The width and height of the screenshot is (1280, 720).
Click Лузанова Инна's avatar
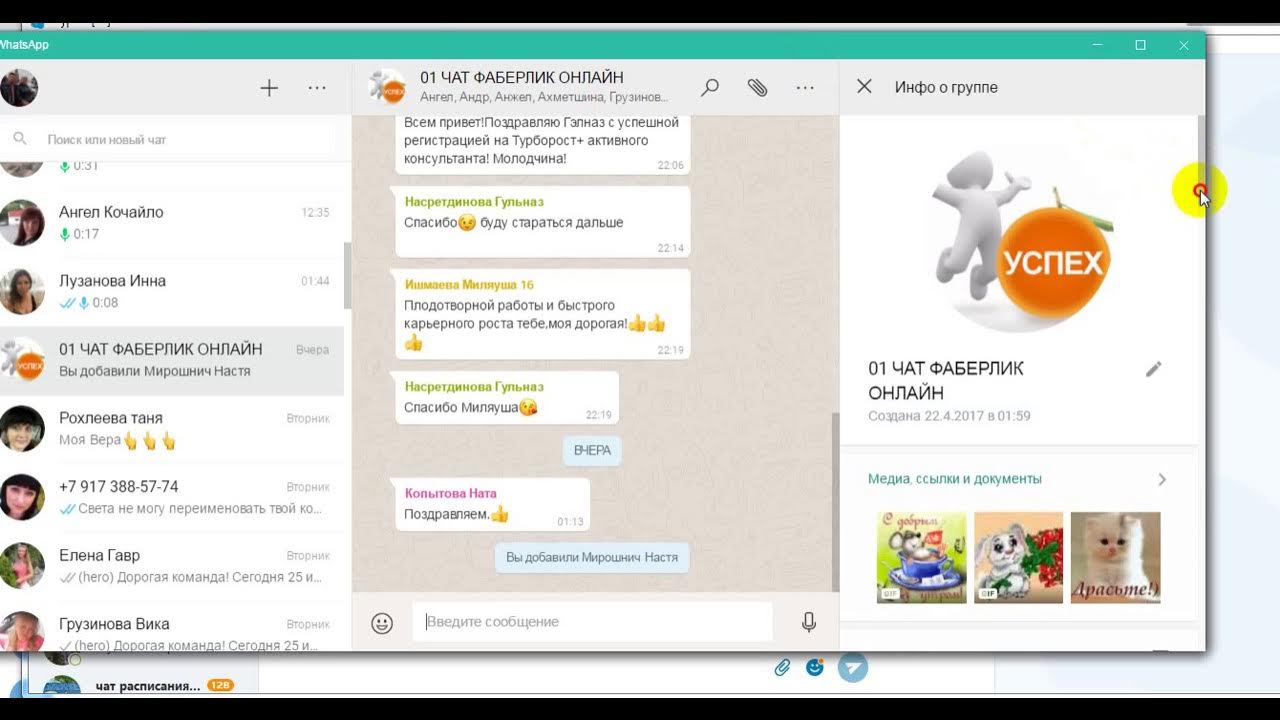pos(22,292)
